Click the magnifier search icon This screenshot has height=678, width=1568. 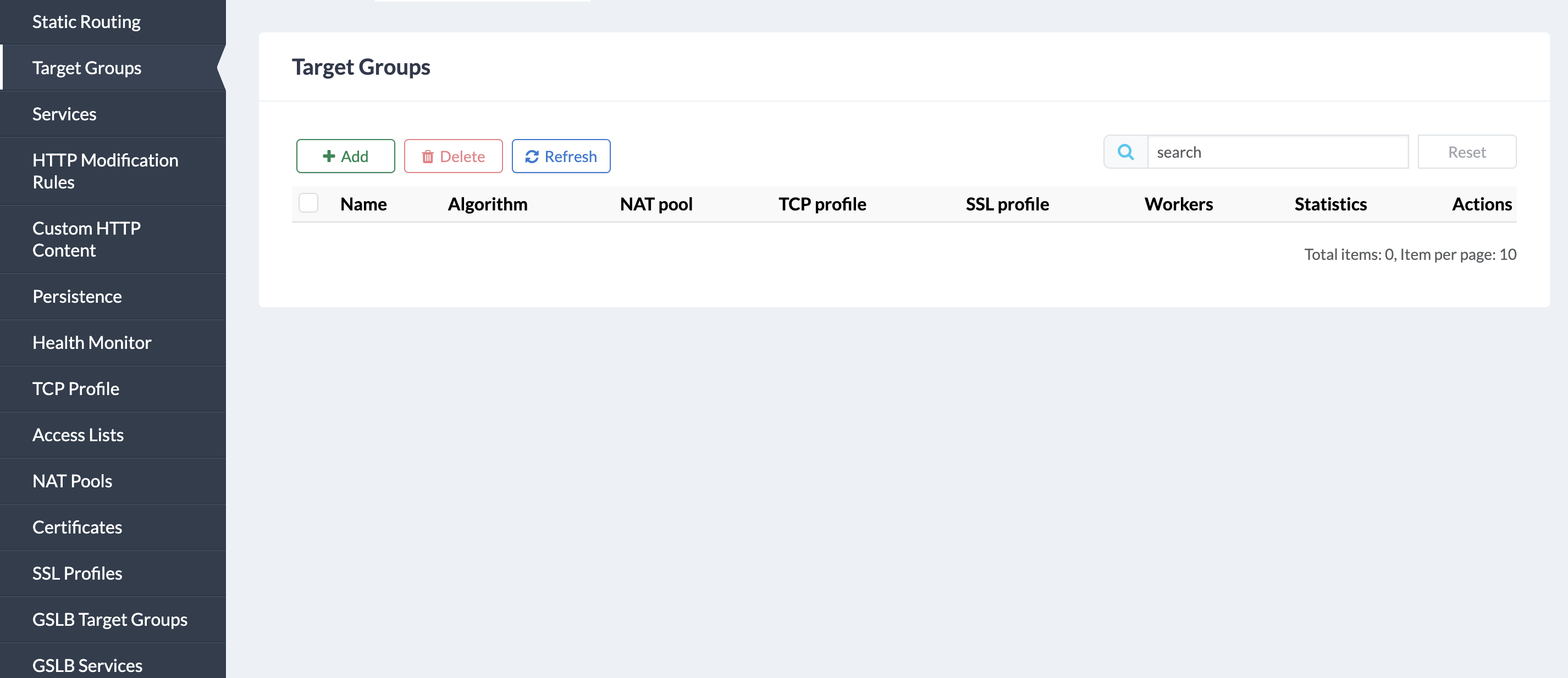pos(1125,152)
